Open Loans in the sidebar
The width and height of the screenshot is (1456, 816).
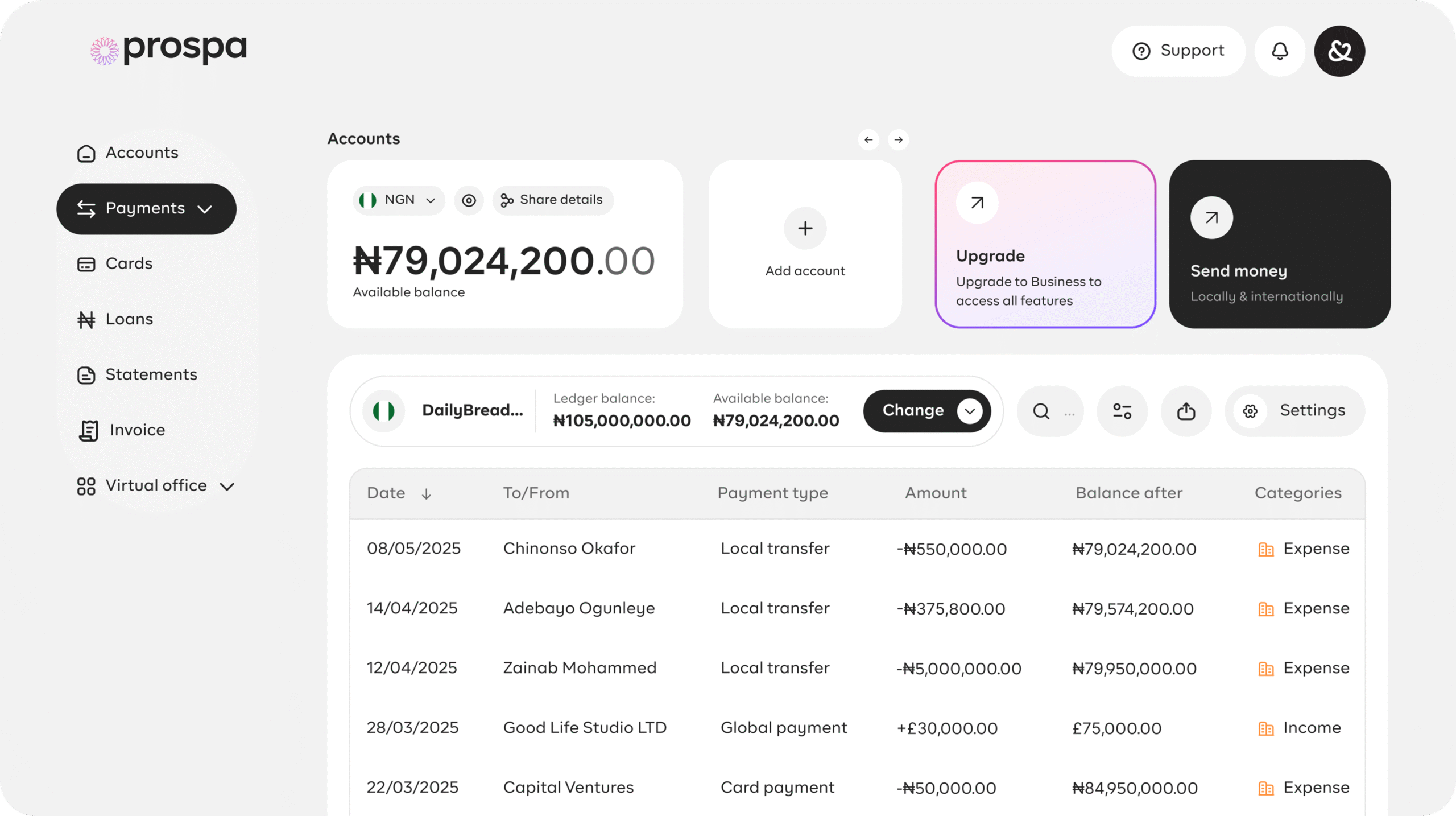pos(115,319)
